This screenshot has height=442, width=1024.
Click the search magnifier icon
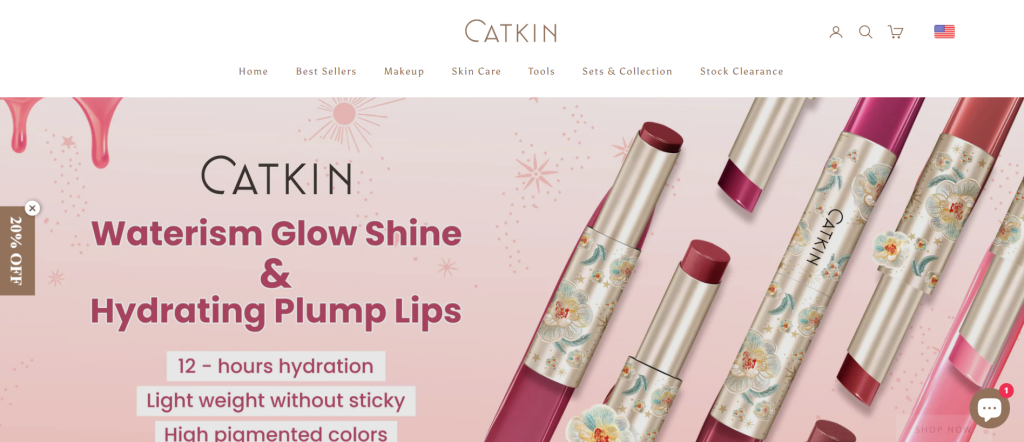click(865, 32)
